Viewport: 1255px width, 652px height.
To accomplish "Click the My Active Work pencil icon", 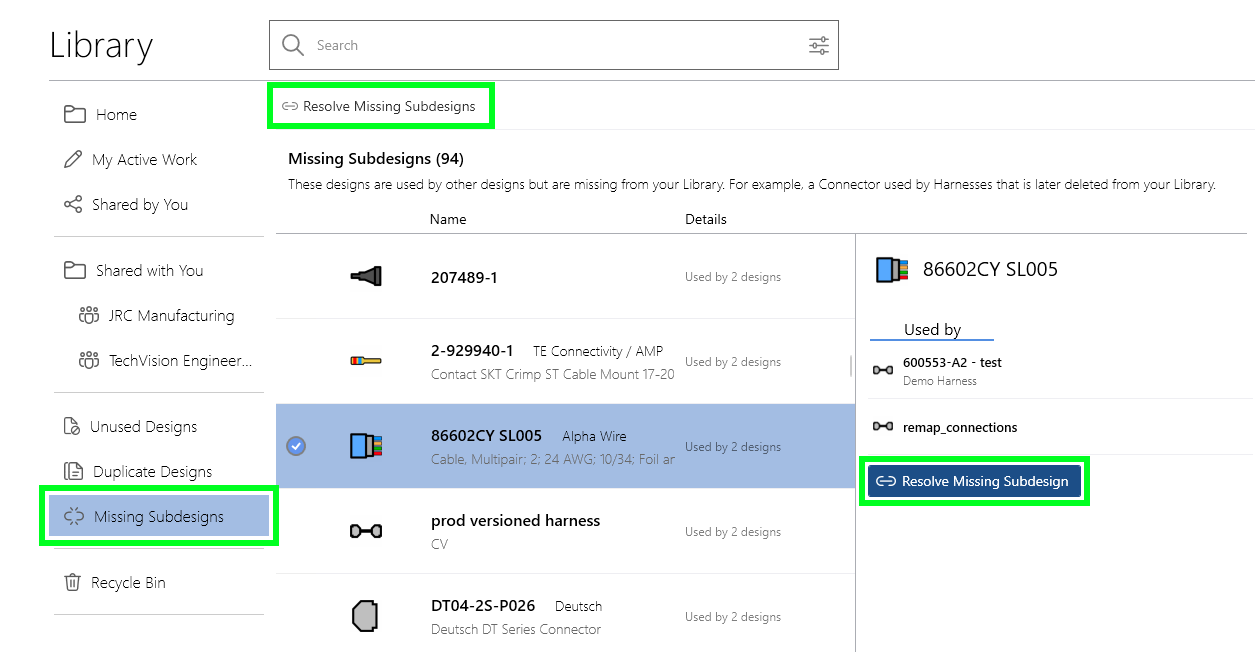I will (x=73, y=159).
